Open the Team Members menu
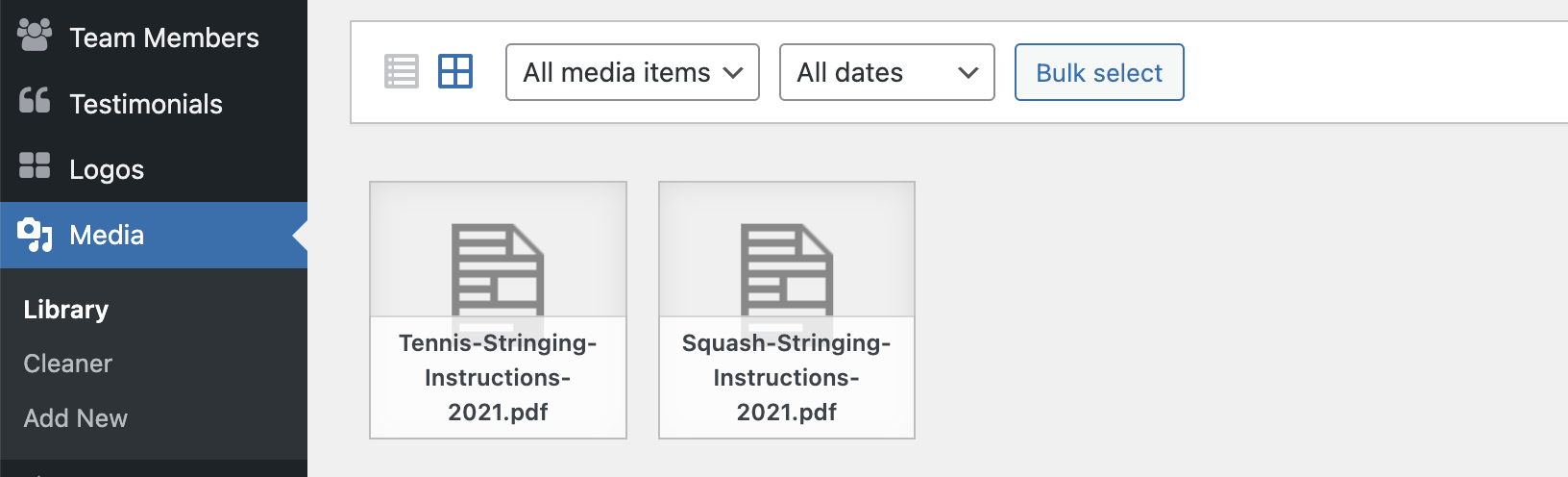Image resolution: width=1568 pixels, height=477 pixels. coord(164,38)
